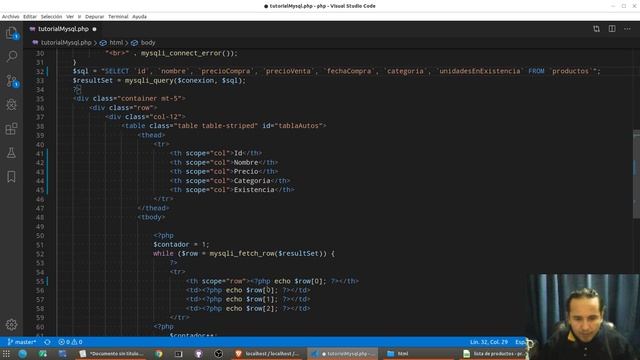640x360 pixels.
Task: Open the Debug view with bug icon
Action: pos(11,104)
